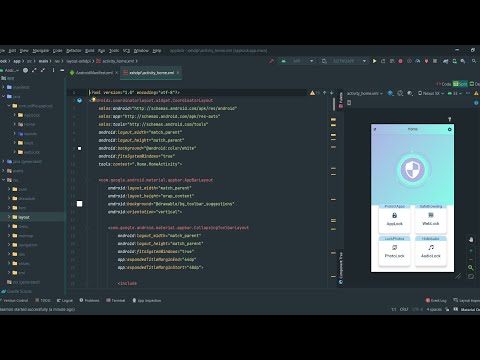Expand the layout folder under res

pos(9,217)
